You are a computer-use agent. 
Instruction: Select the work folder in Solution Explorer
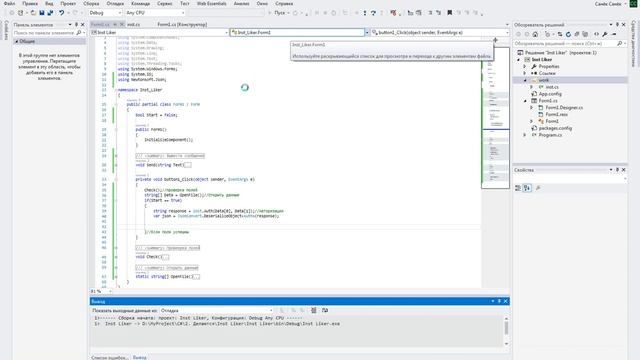(543, 80)
